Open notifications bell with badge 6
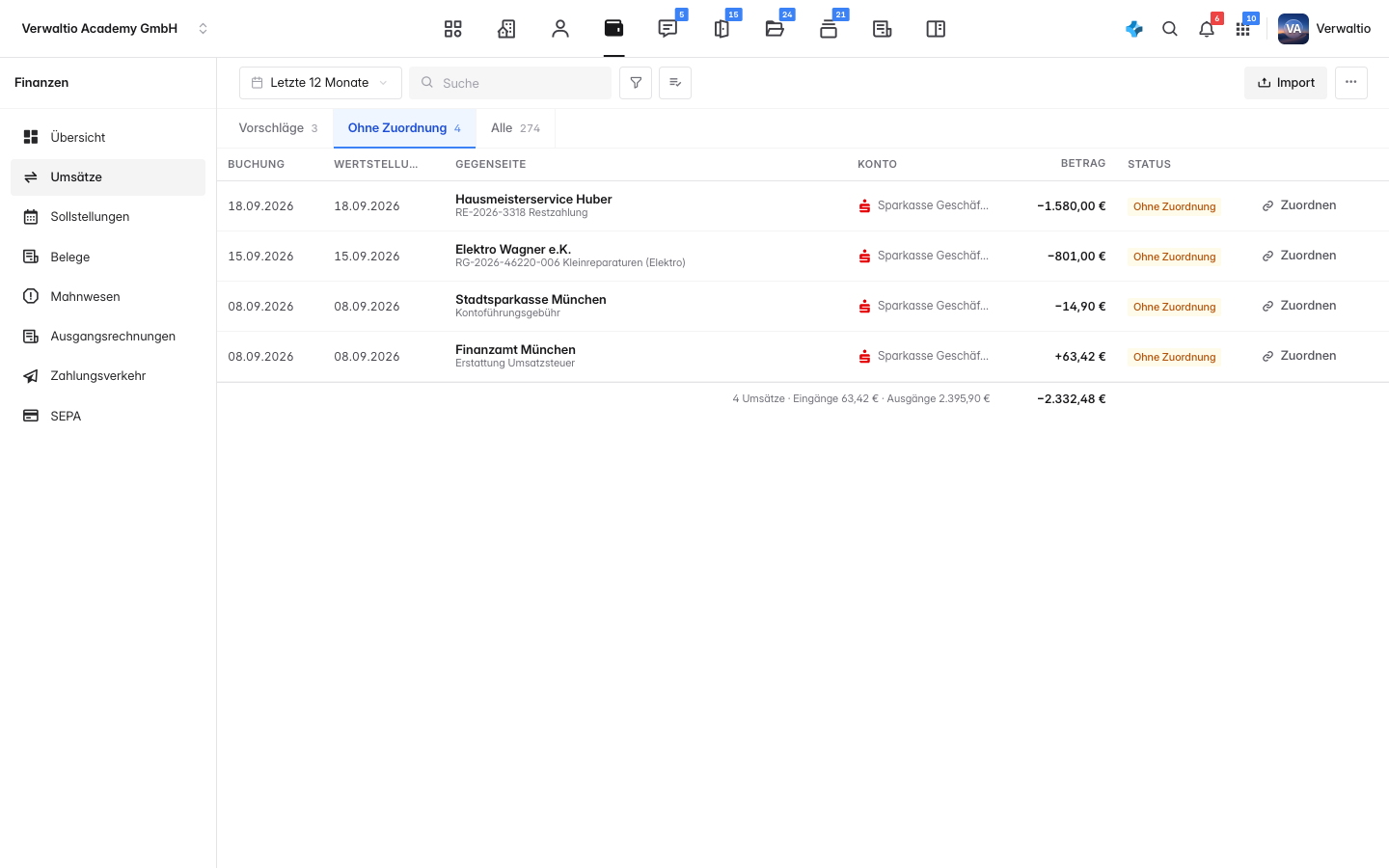The image size is (1389, 868). click(1207, 29)
